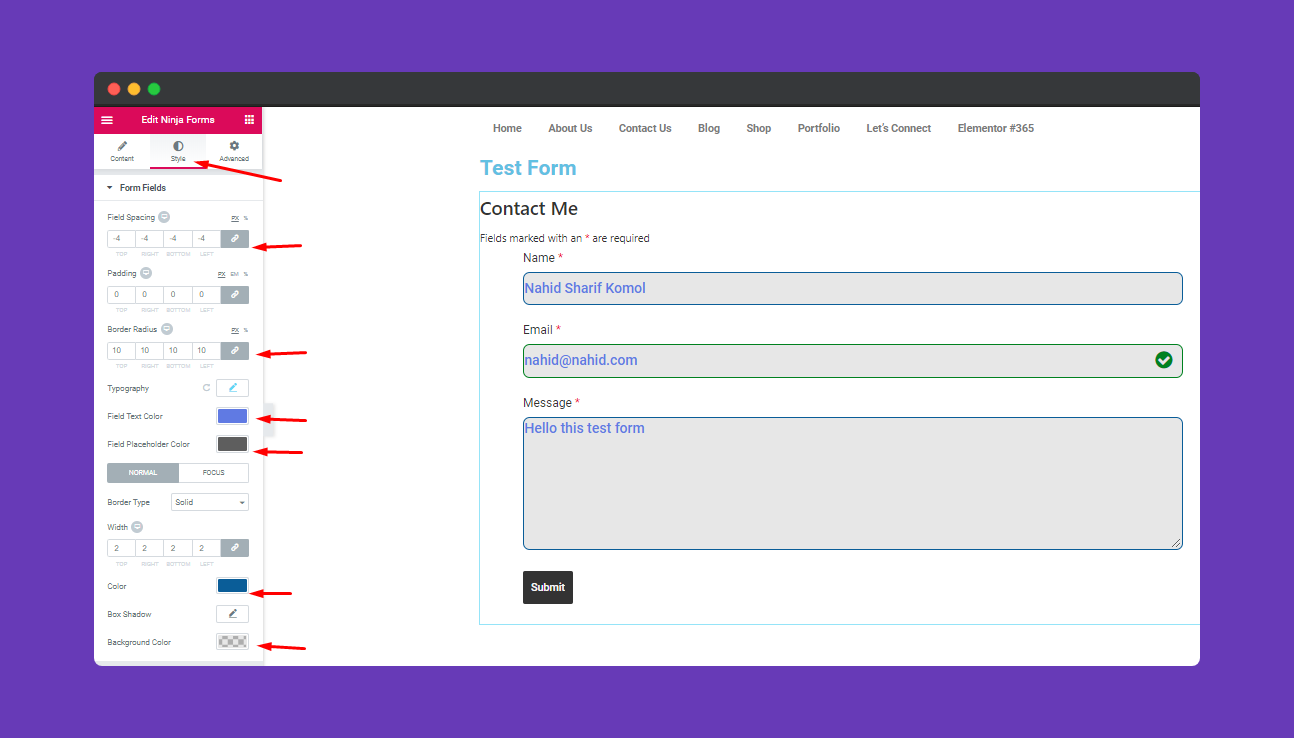Open the Blog nav link
Viewport: 1294px width, 738px height.
709,128
